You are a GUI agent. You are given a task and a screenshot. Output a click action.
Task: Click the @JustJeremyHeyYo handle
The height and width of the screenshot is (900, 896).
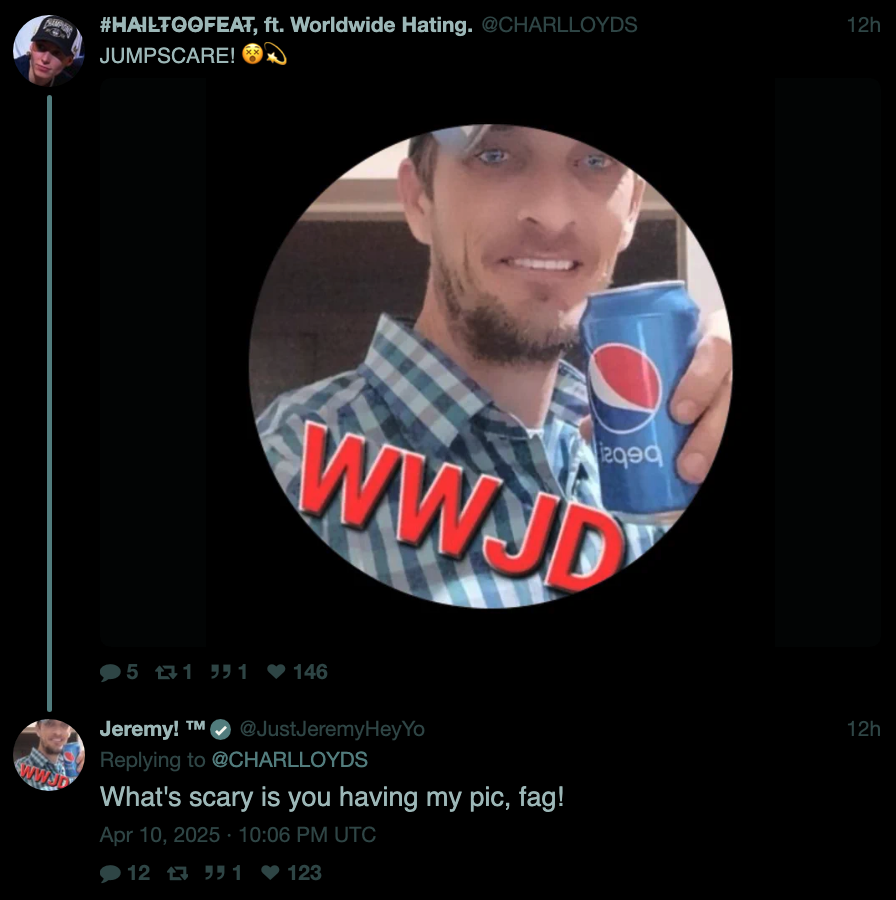click(332, 729)
